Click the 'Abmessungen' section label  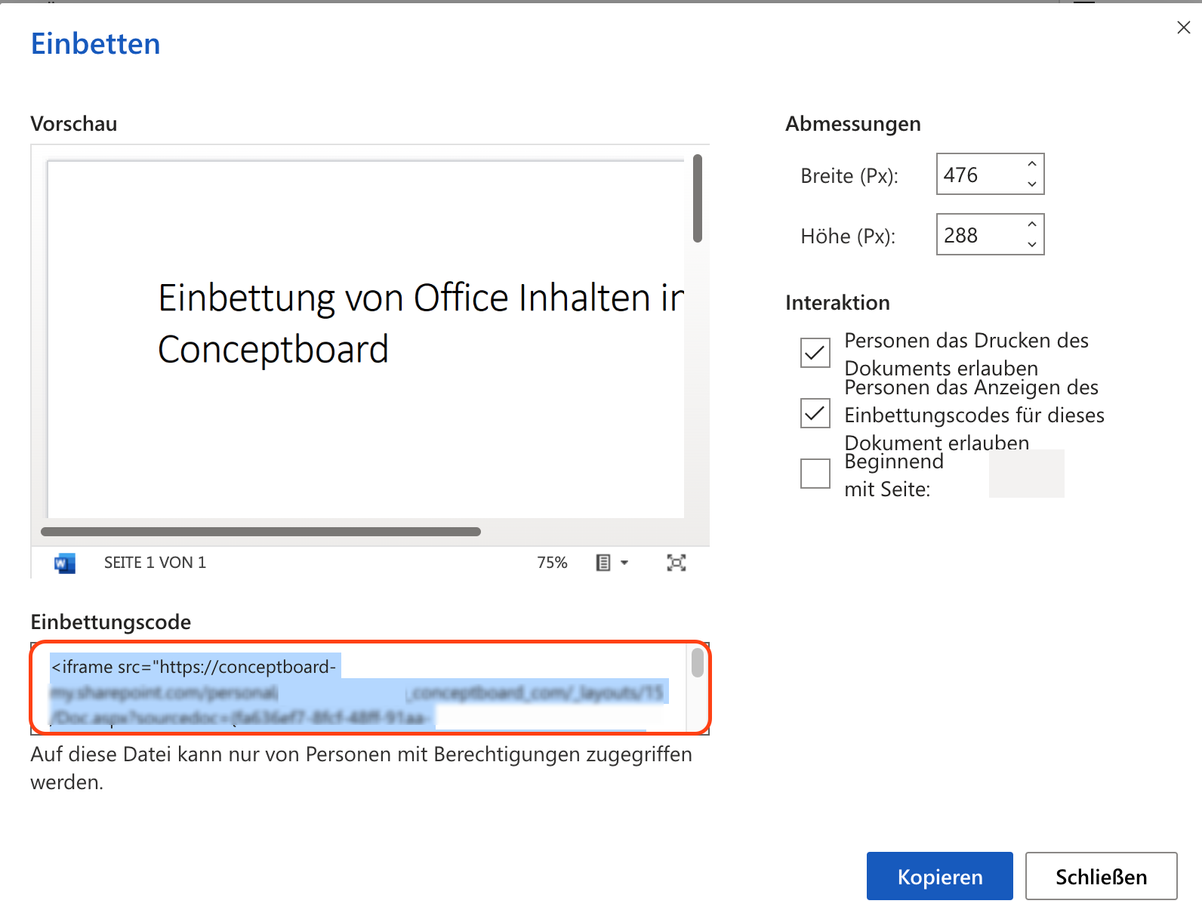coord(853,124)
